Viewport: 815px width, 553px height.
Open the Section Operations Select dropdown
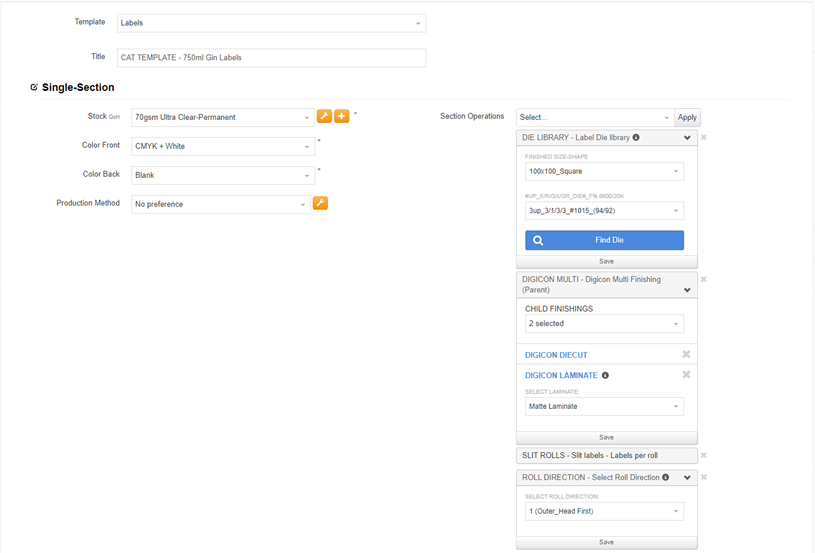click(595, 117)
